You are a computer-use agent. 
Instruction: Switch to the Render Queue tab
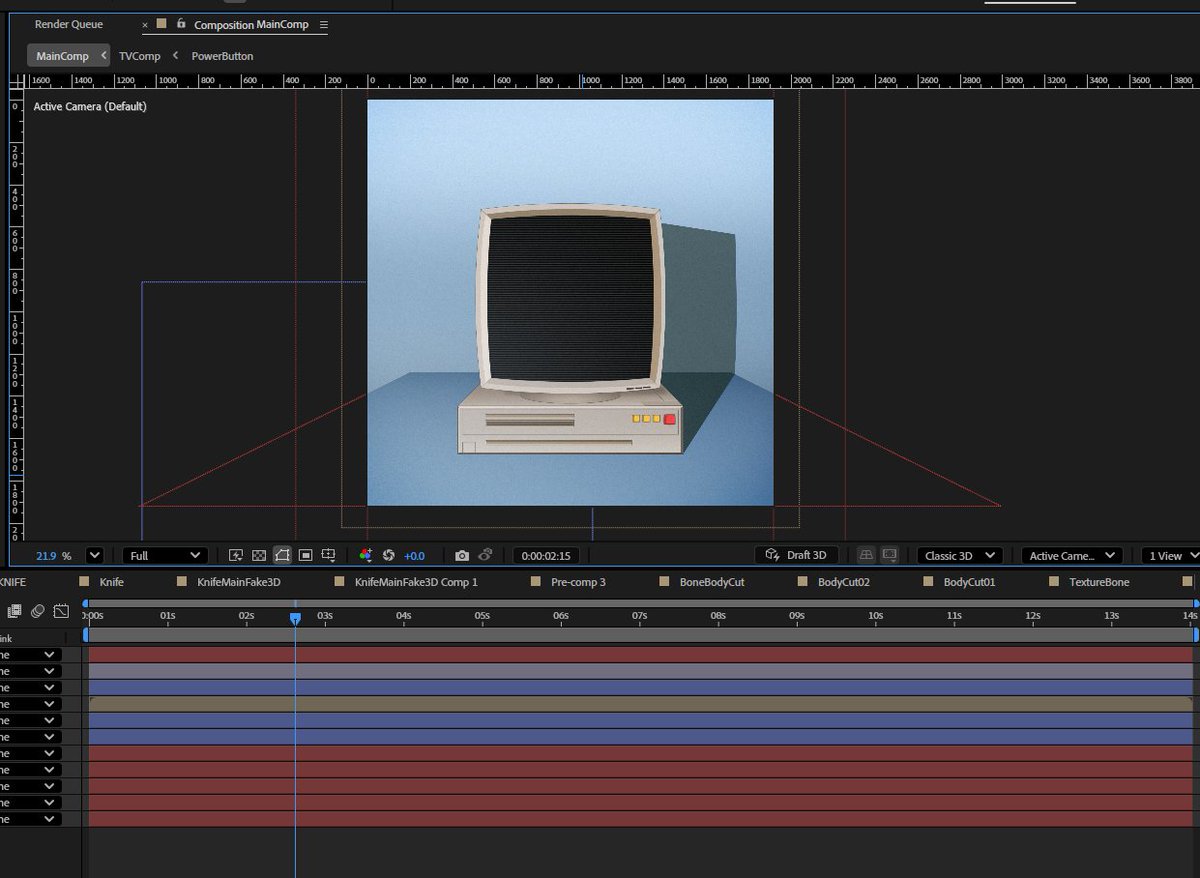click(x=69, y=24)
